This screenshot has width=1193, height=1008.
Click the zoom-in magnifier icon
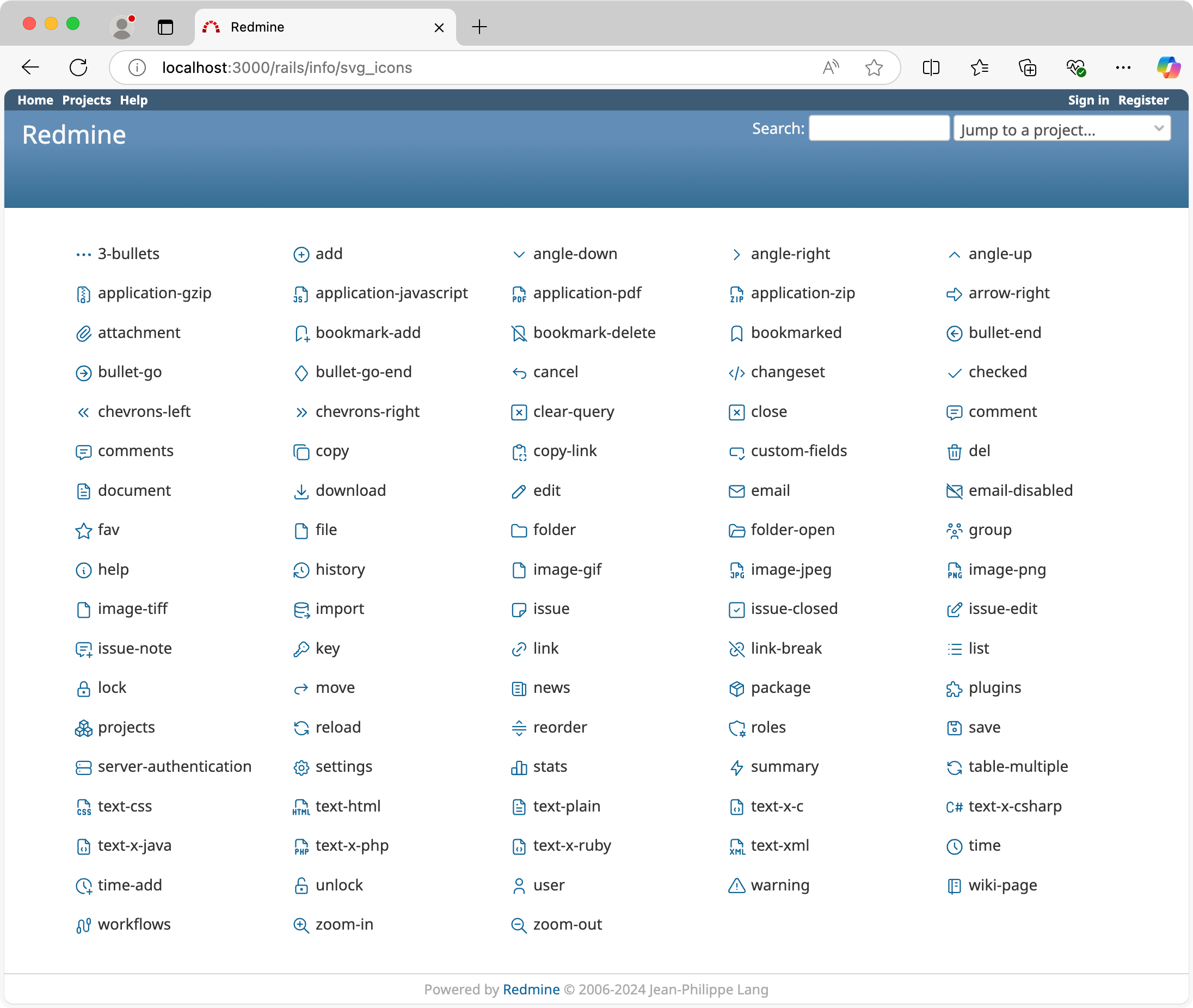coord(301,925)
